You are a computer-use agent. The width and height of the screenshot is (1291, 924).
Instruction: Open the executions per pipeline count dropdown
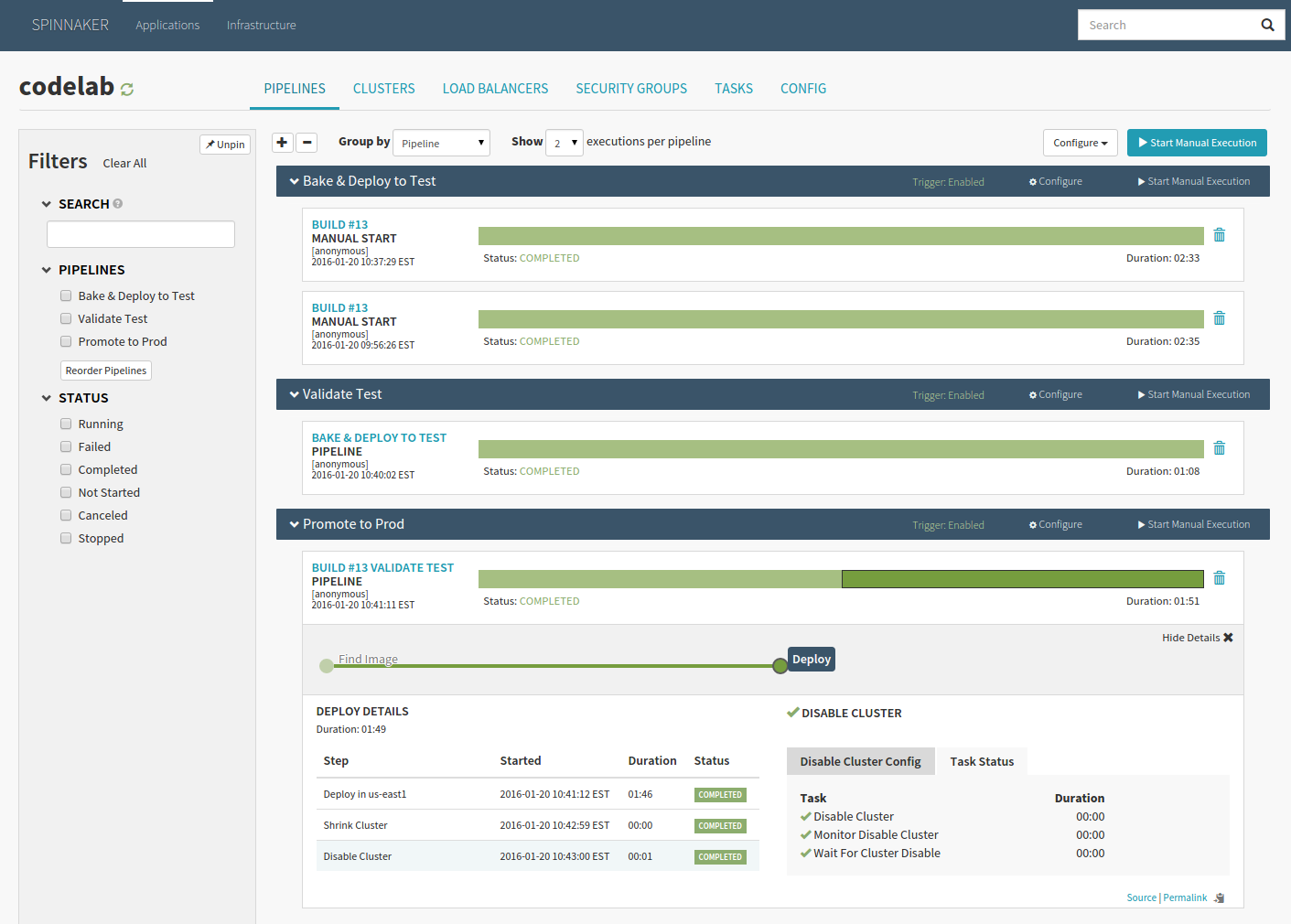tap(564, 143)
